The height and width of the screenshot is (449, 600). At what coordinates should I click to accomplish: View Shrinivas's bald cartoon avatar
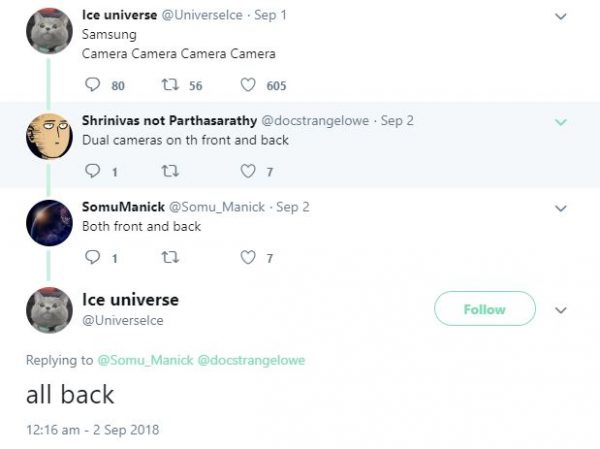click(x=49, y=136)
